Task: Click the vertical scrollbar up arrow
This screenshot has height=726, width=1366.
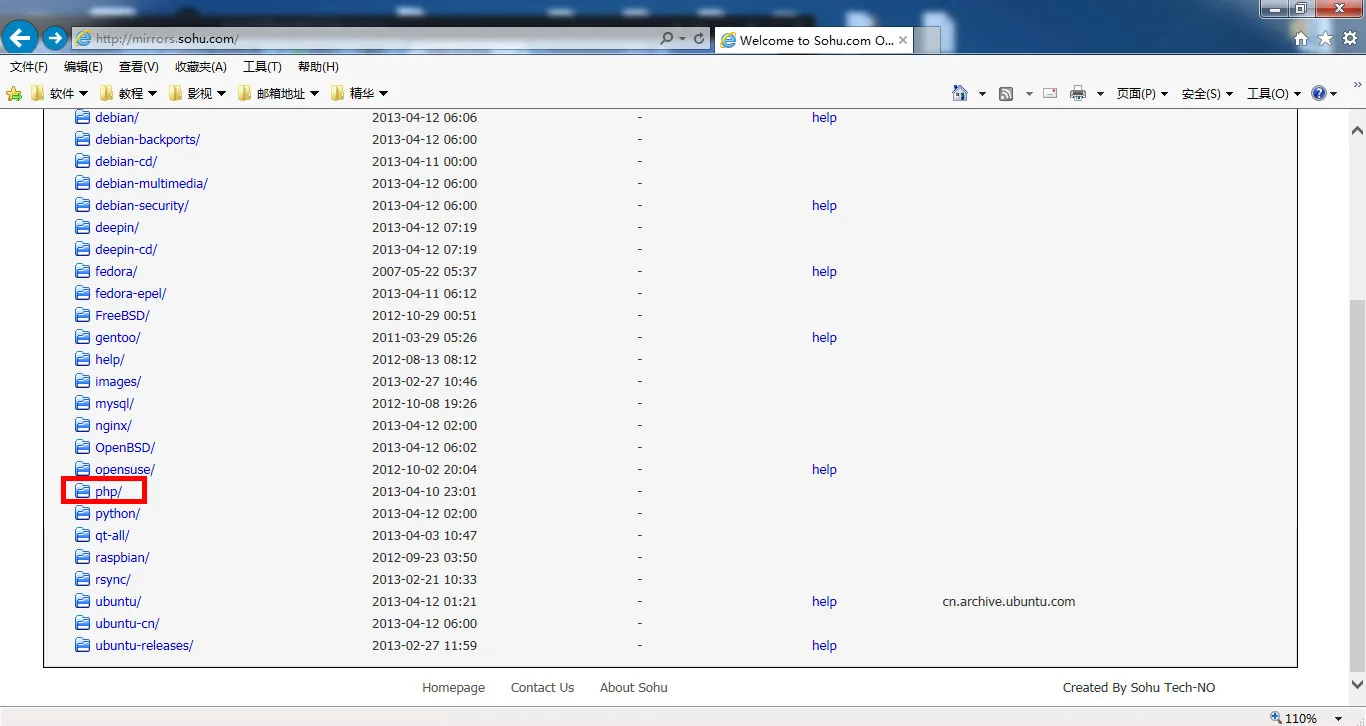Action: click(x=1357, y=130)
